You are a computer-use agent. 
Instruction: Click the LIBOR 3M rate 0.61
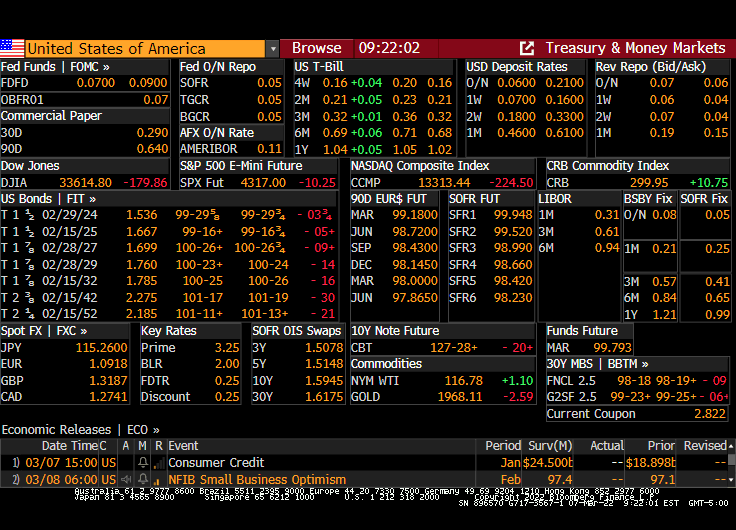pyautogui.click(x=607, y=232)
